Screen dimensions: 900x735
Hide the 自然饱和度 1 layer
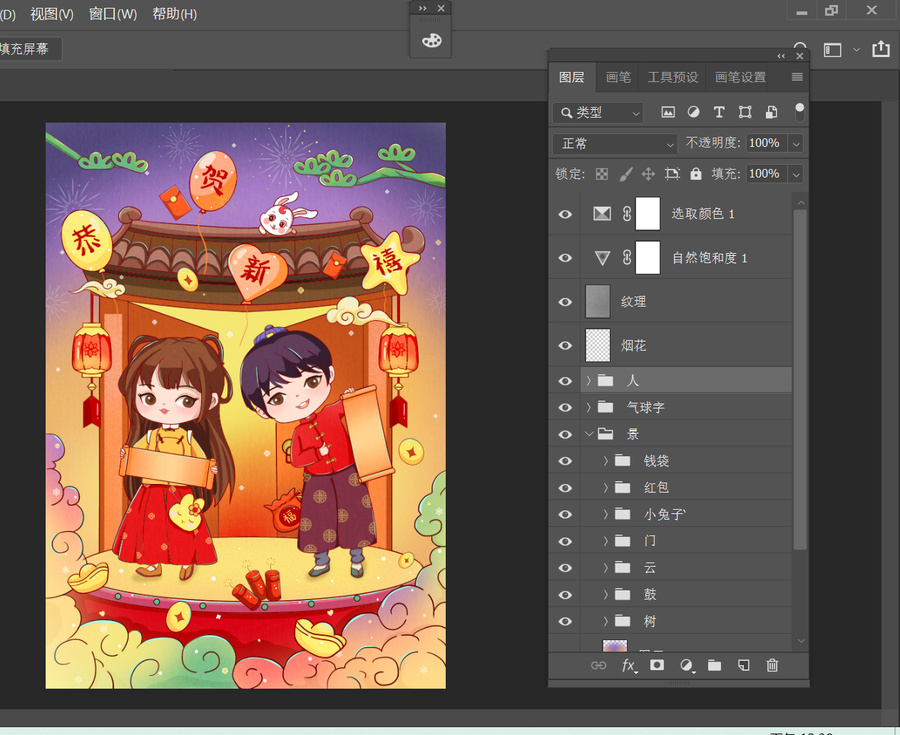click(x=565, y=258)
